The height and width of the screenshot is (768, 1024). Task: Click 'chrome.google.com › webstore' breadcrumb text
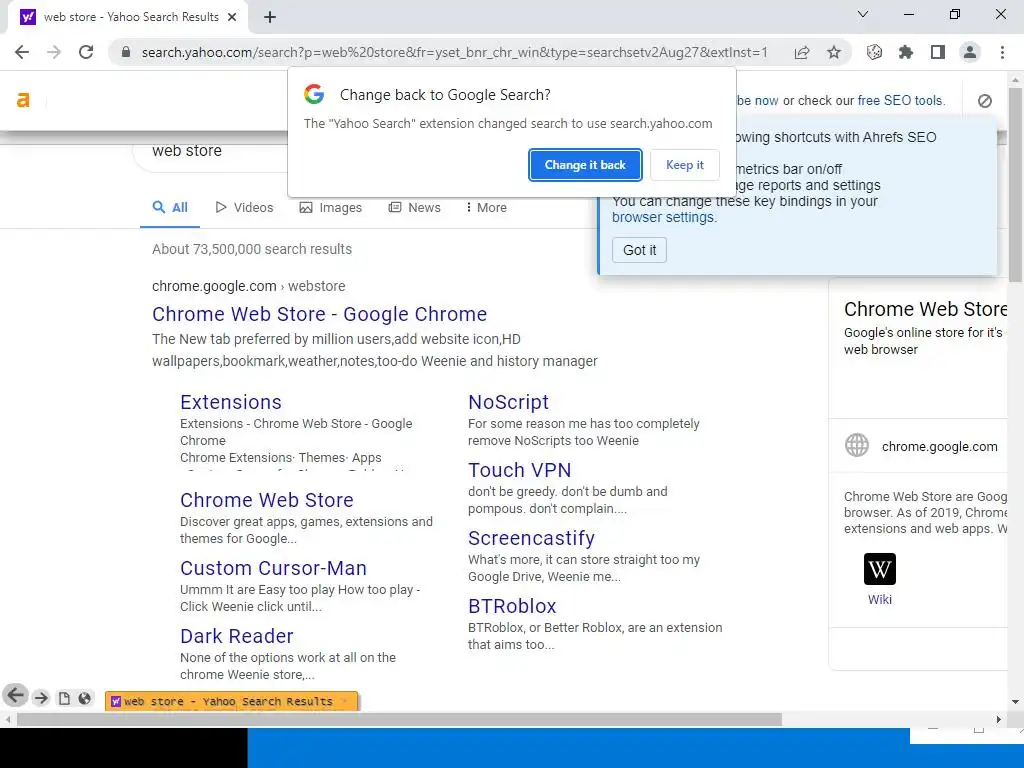pos(248,286)
